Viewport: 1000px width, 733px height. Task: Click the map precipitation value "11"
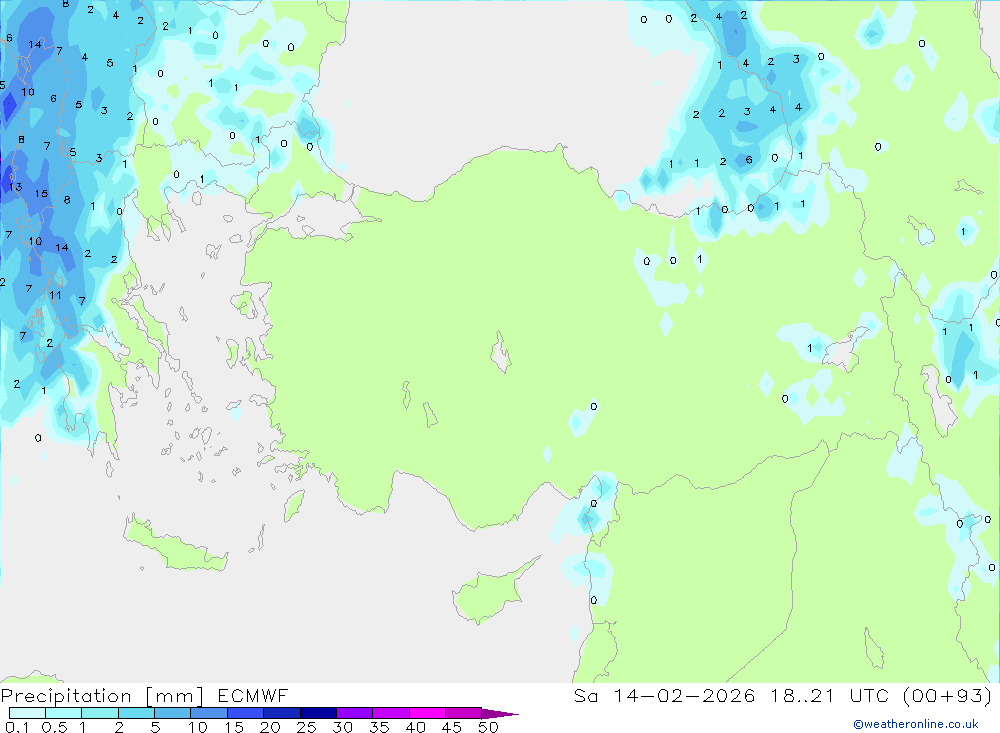point(55,295)
